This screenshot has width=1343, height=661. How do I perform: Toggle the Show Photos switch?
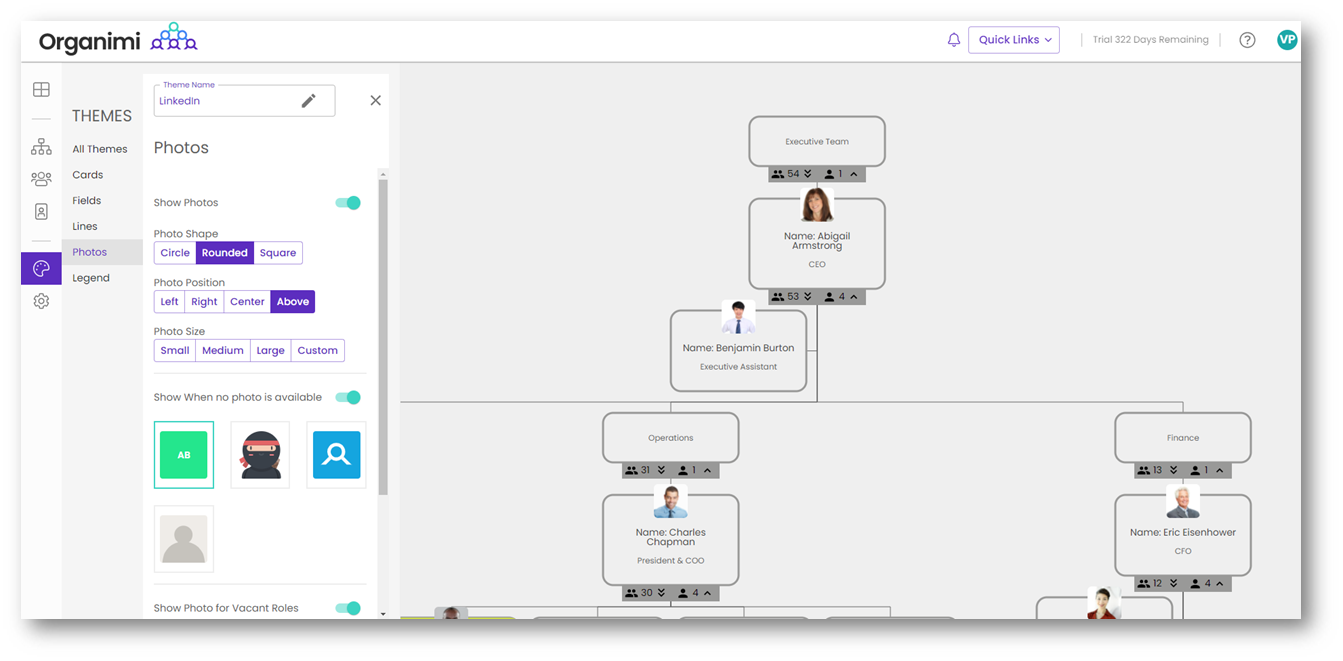348,203
